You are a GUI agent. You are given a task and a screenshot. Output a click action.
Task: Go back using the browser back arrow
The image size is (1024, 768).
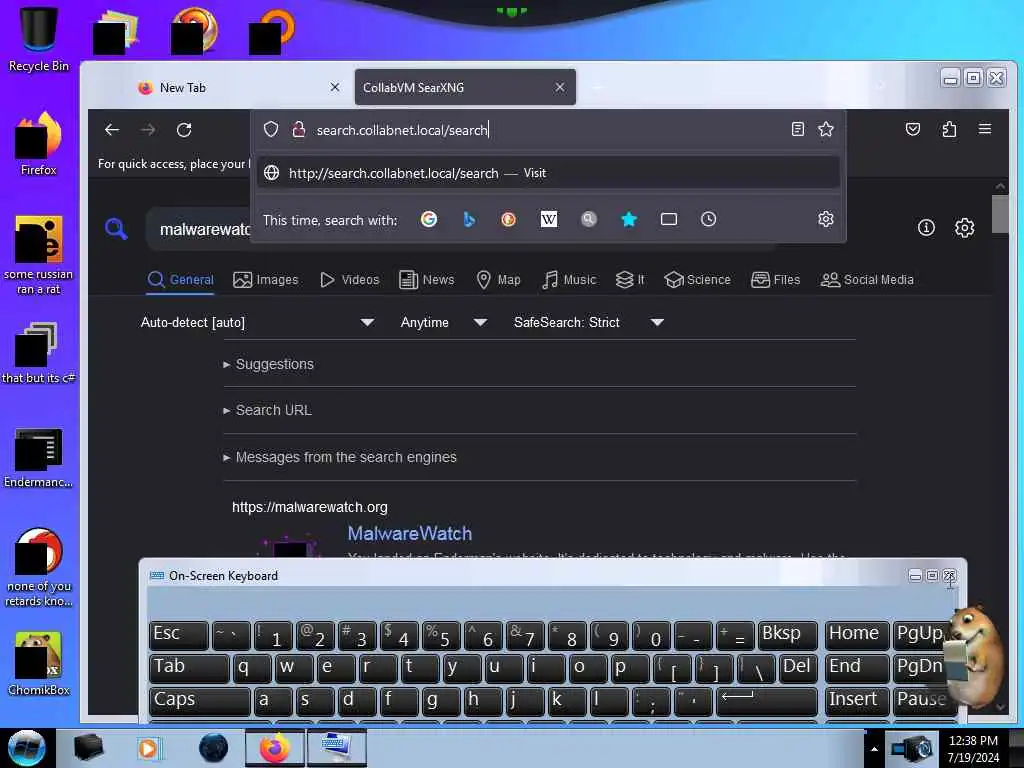click(112, 130)
